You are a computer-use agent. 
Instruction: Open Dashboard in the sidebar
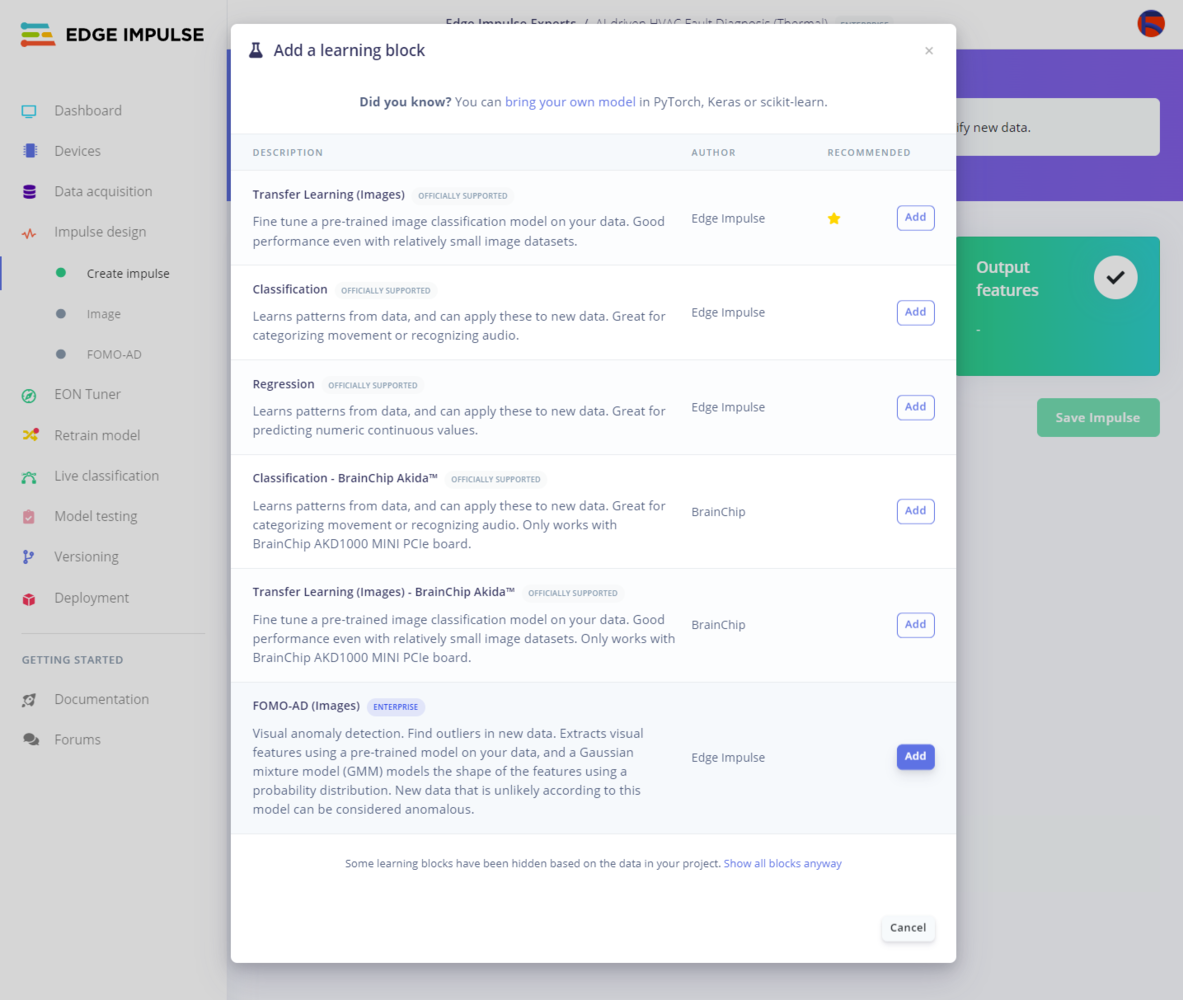pyautogui.click(x=88, y=111)
